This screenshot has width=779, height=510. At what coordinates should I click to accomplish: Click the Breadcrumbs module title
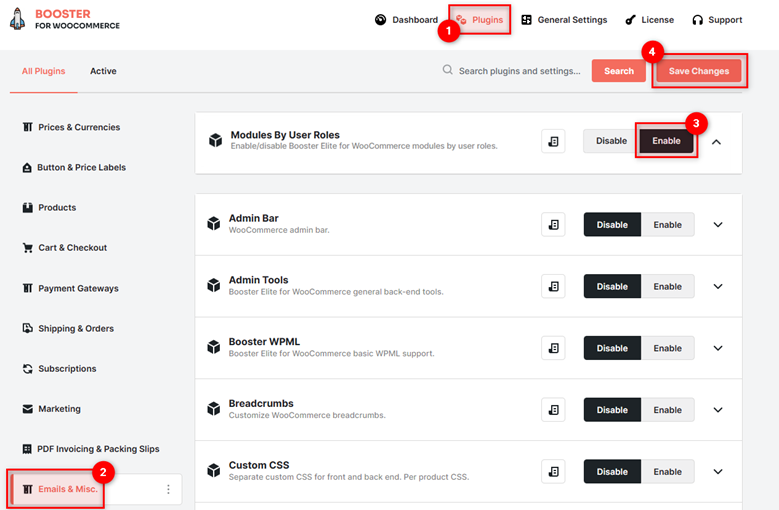(261, 403)
